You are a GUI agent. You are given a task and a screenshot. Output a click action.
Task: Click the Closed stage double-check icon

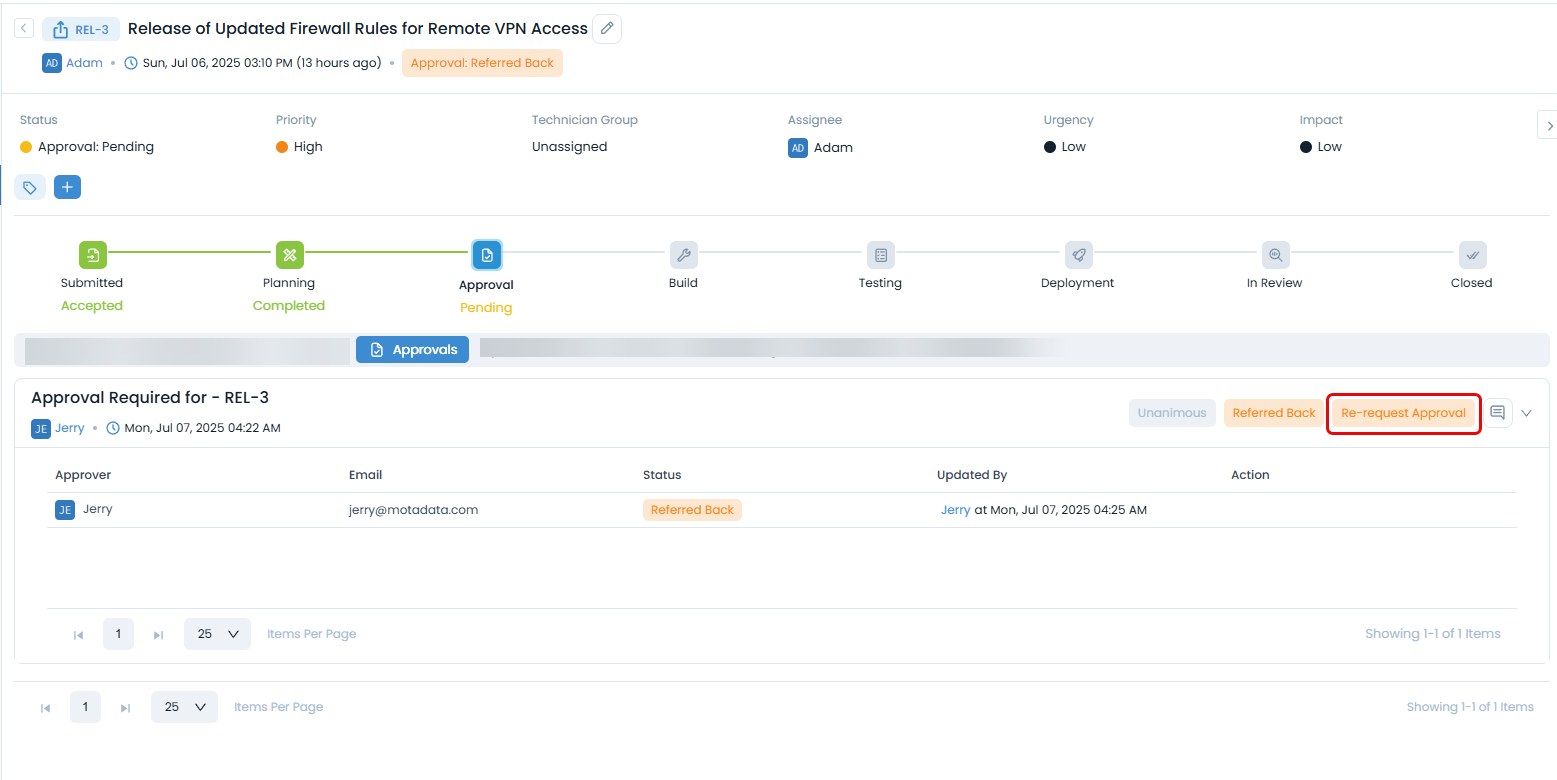1471,255
